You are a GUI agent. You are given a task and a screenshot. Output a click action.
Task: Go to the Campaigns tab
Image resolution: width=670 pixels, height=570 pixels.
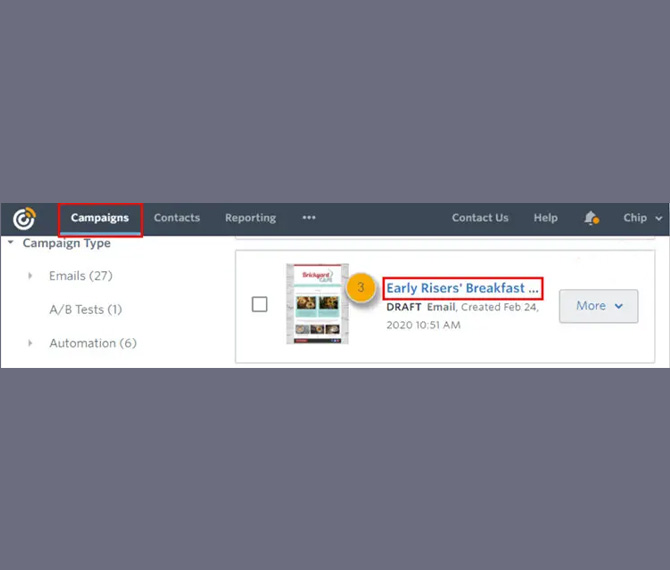(100, 218)
